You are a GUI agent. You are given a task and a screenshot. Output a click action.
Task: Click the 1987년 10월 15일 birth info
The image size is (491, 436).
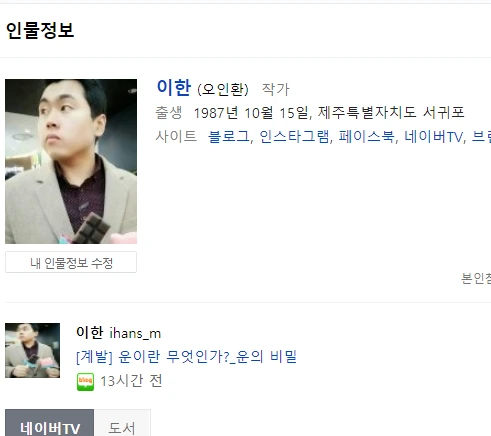(x=252, y=113)
